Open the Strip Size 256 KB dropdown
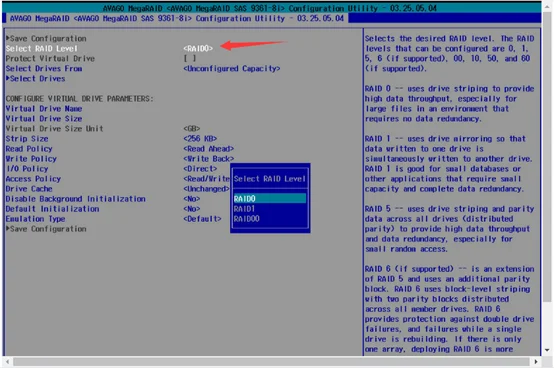This screenshot has height=368, width=554. 200,138
